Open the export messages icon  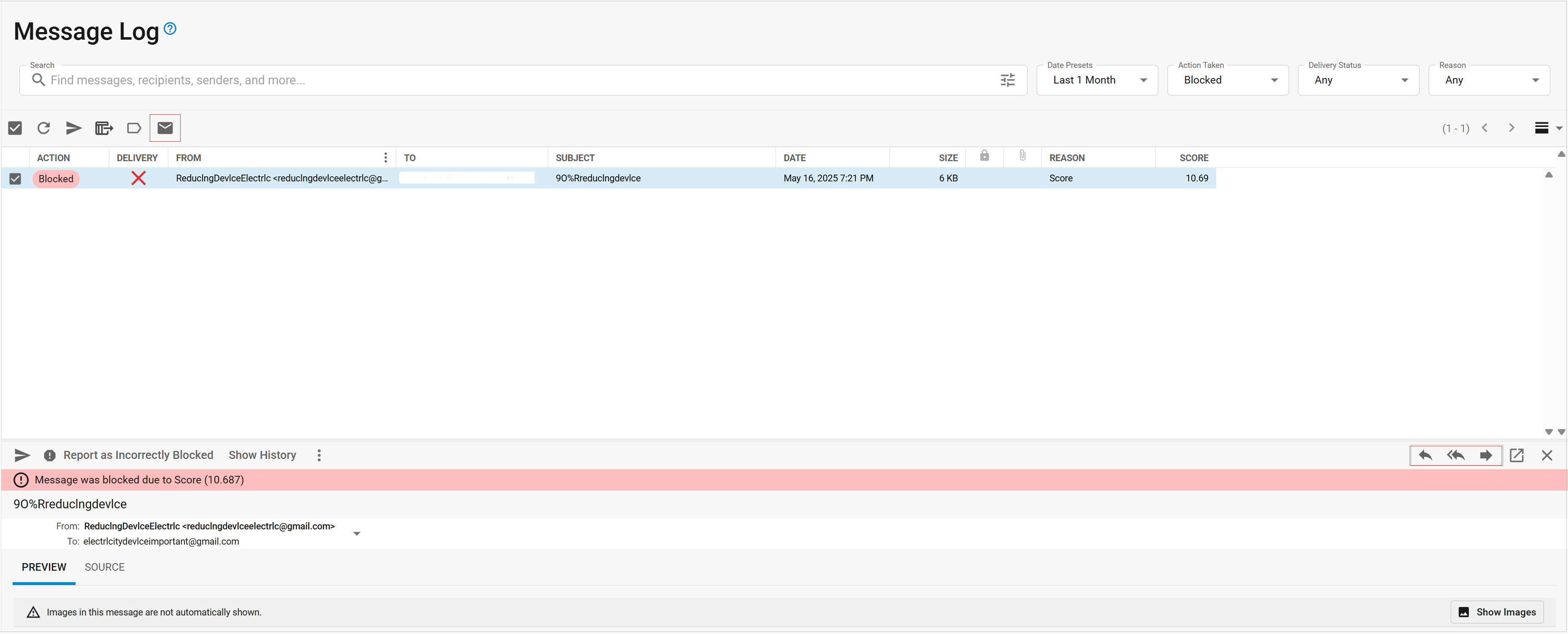tap(103, 128)
